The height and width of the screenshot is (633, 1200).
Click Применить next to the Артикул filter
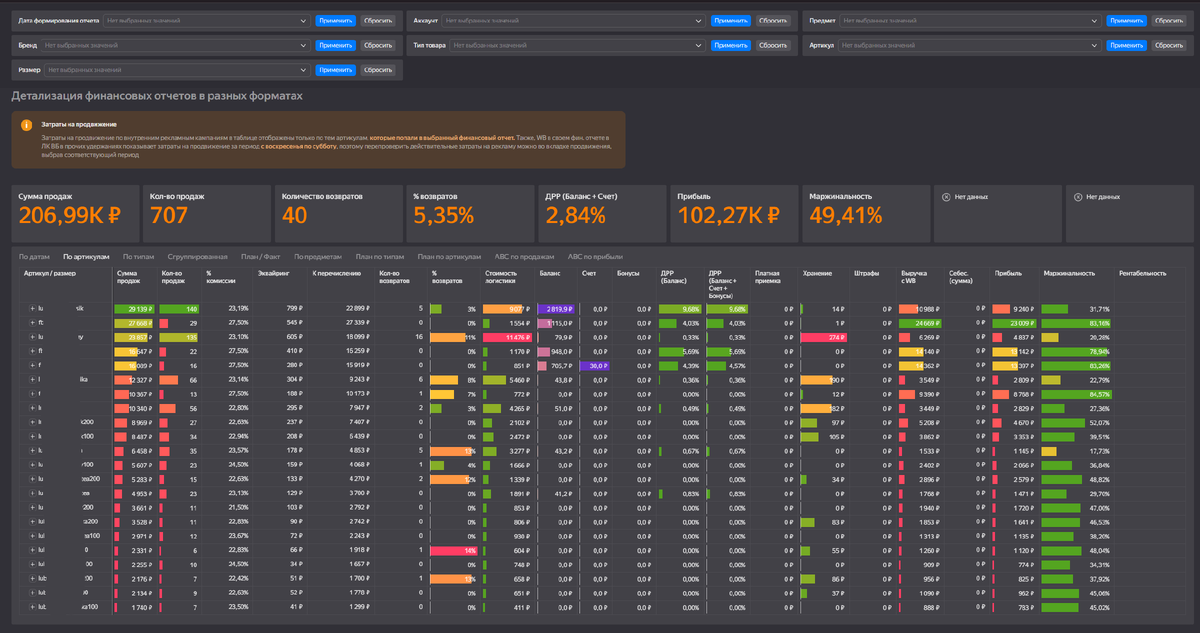click(x=1127, y=45)
